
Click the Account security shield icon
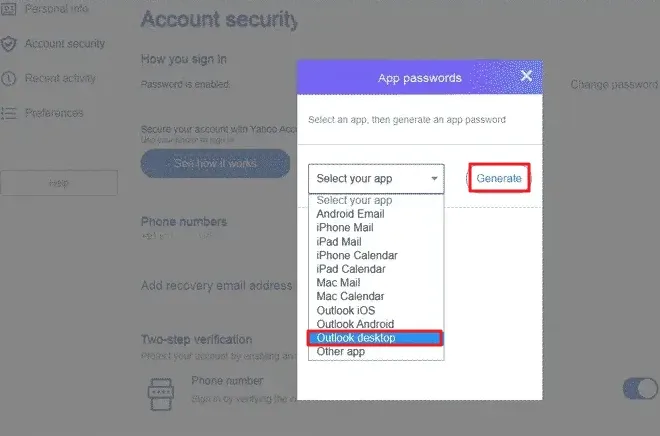click(8, 44)
